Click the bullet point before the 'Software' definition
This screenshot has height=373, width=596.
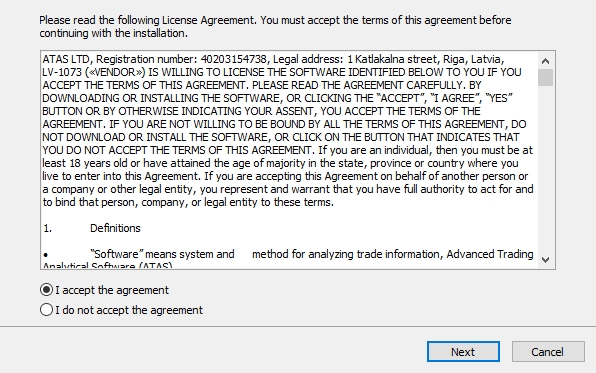point(46,255)
